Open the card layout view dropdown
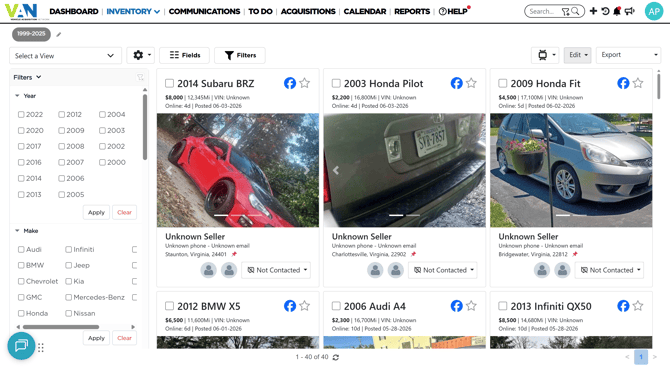This screenshot has height=367, width=670. click(x=545, y=55)
